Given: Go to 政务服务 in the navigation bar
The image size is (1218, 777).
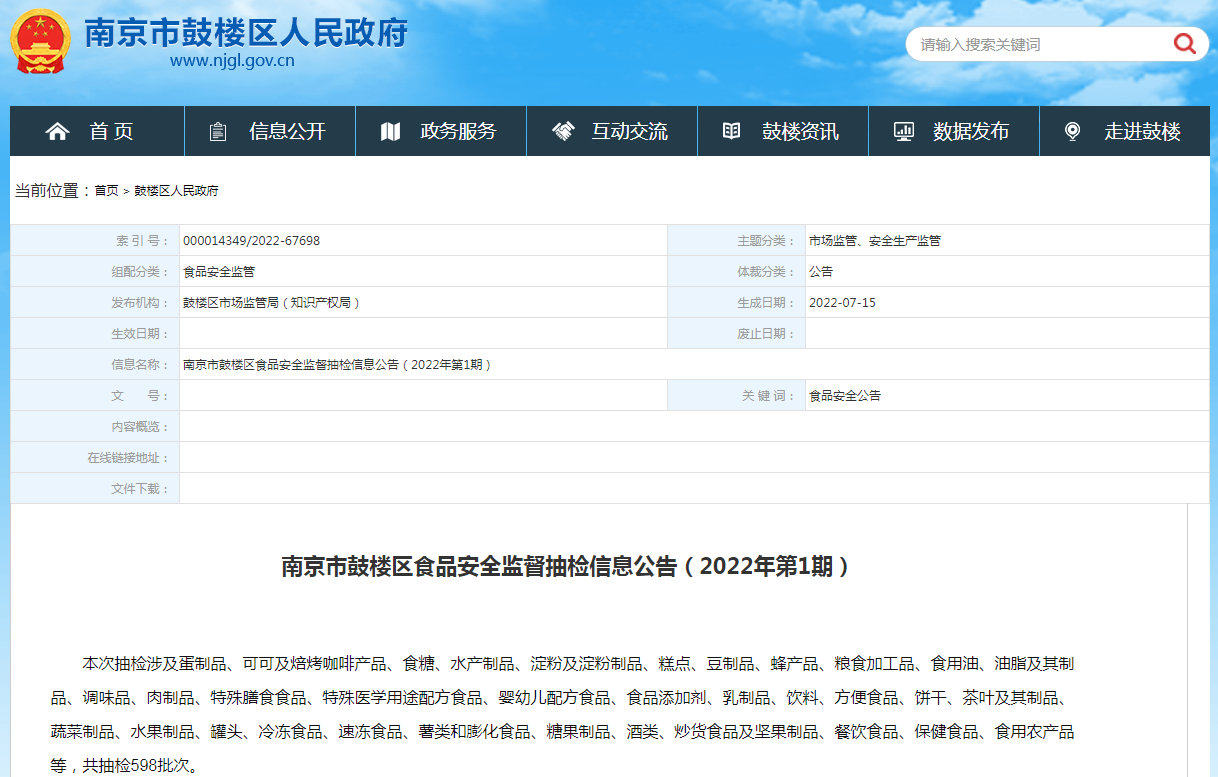Looking at the screenshot, I should pos(441,131).
